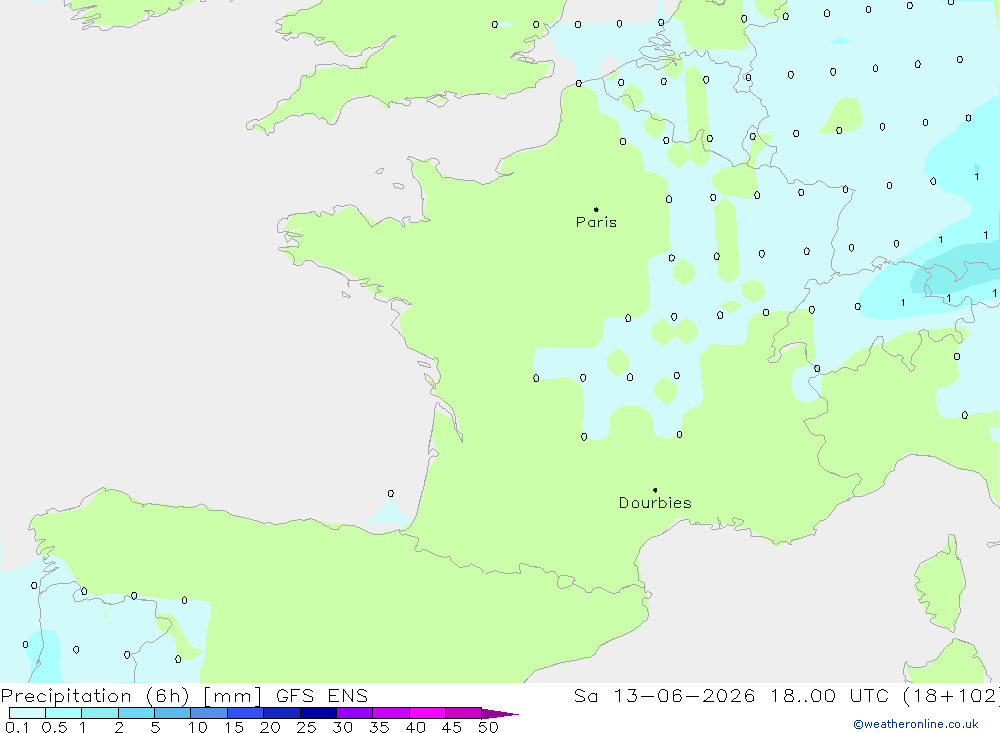Choose the 30–35 mm purple legend box
Image resolution: width=1000 pixels, height=733 pixels.
pyautogui.click(x=355, y=713)
